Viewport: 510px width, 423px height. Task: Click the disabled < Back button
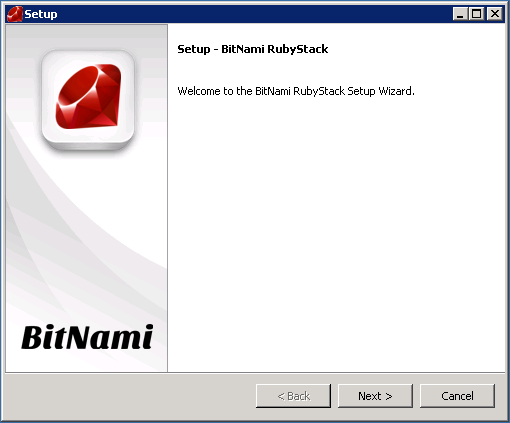pos(293,396)
